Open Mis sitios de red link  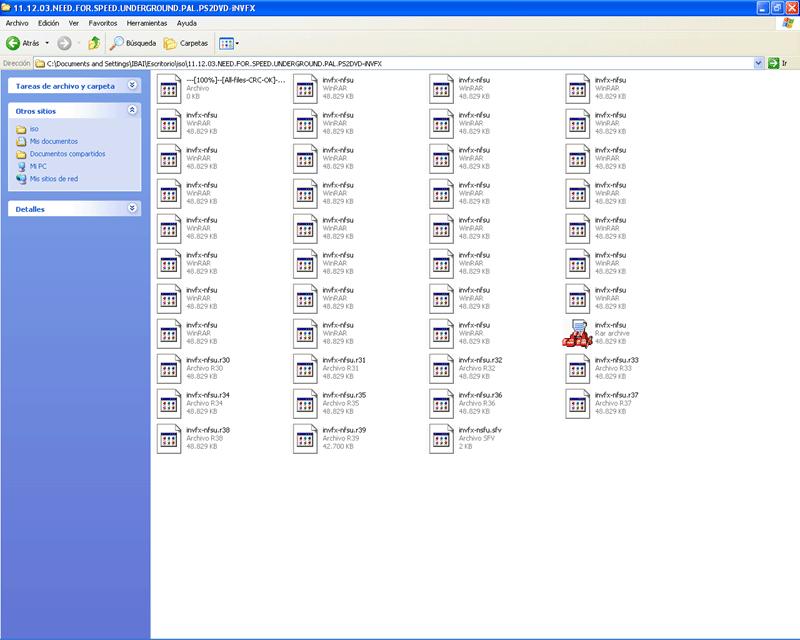click(x=54, y=179)
